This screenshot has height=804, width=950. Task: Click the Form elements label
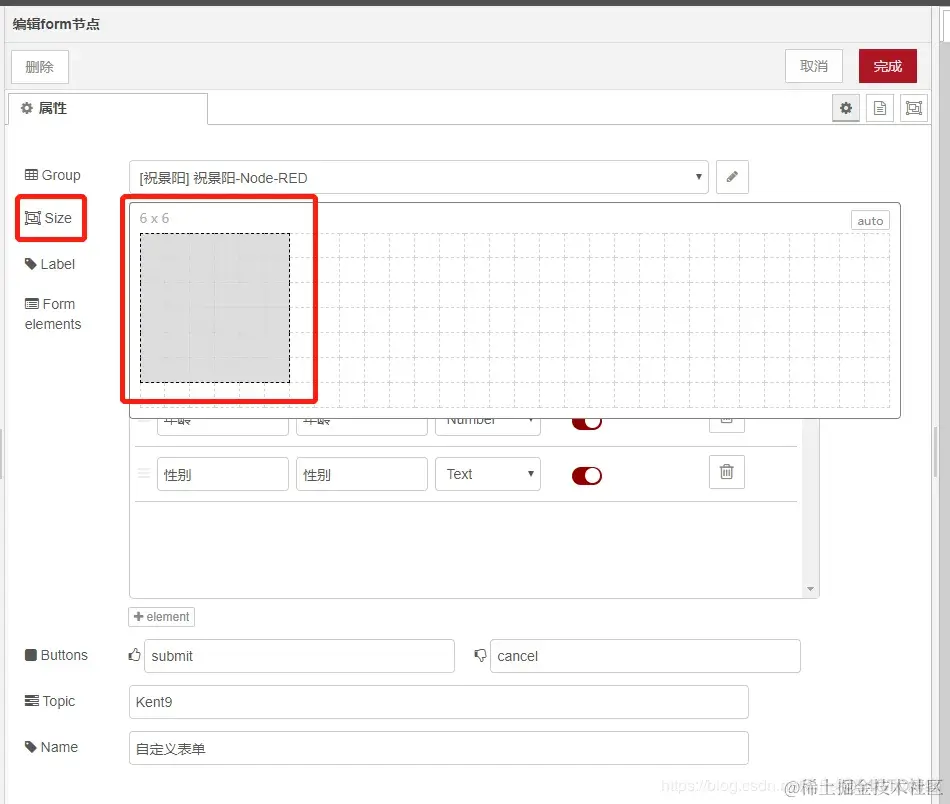click(53, 314)
